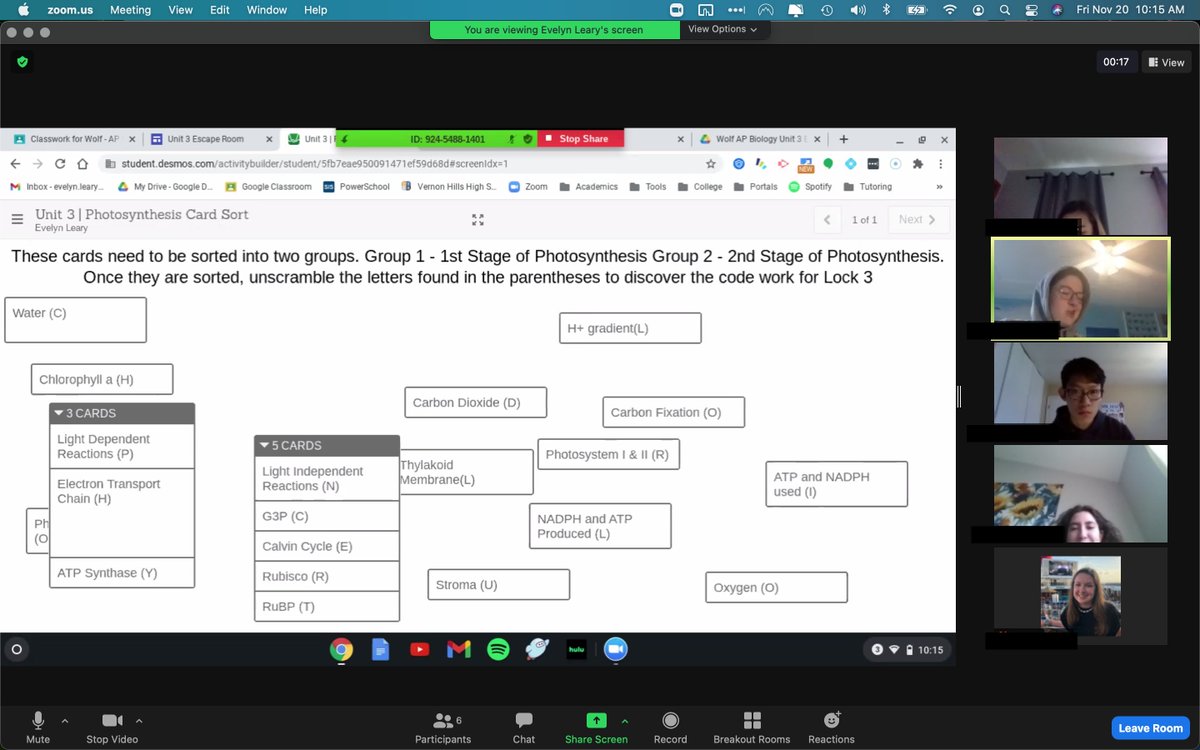
Task: Open the Apple menu
Action: [22, 10]
